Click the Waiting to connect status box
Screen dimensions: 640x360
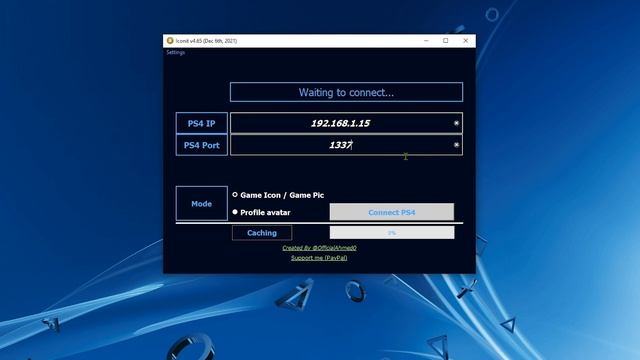346,92
